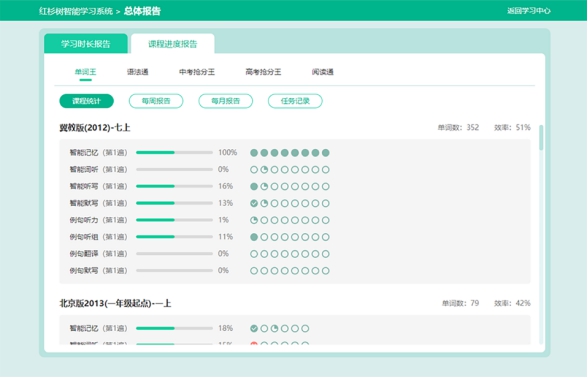Click the 18% value in 北京版 智能记忆 row
The width and height of the screenshot is (588, 378).
point(225,328)
